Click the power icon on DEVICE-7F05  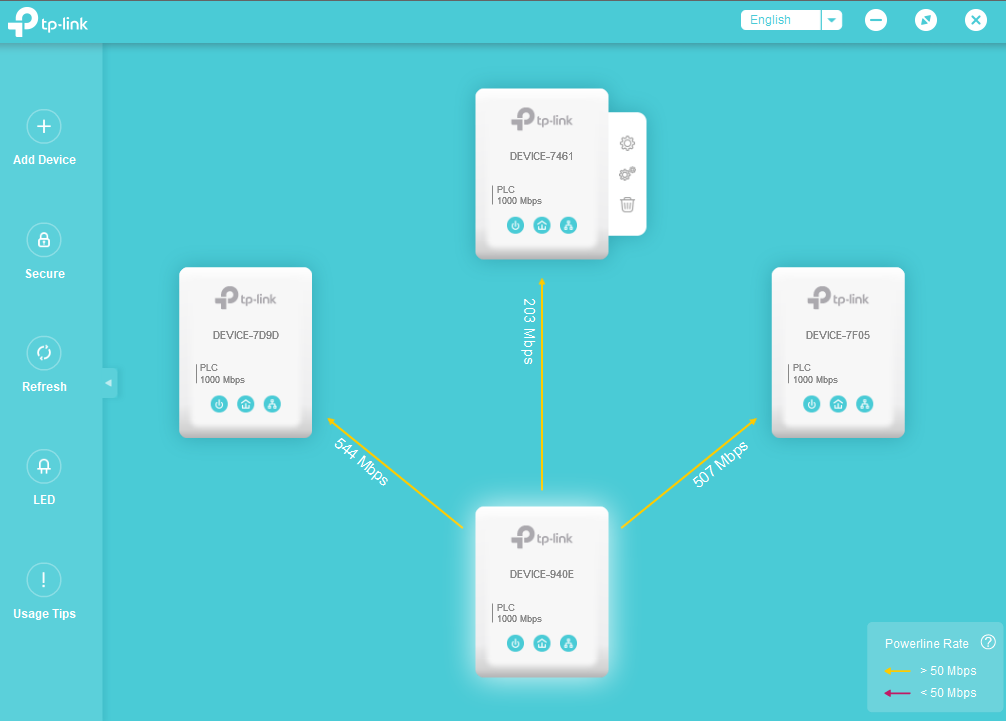(x=812, y=404)
